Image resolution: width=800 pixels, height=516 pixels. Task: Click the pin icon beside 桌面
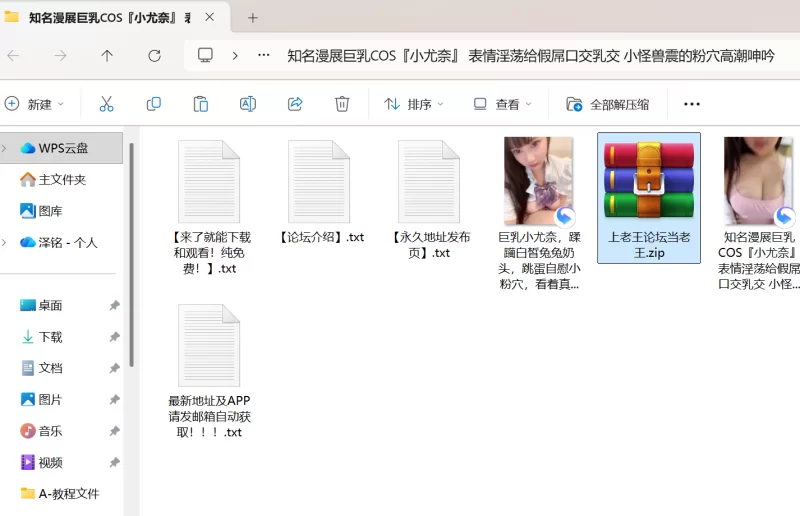point(114,305)
